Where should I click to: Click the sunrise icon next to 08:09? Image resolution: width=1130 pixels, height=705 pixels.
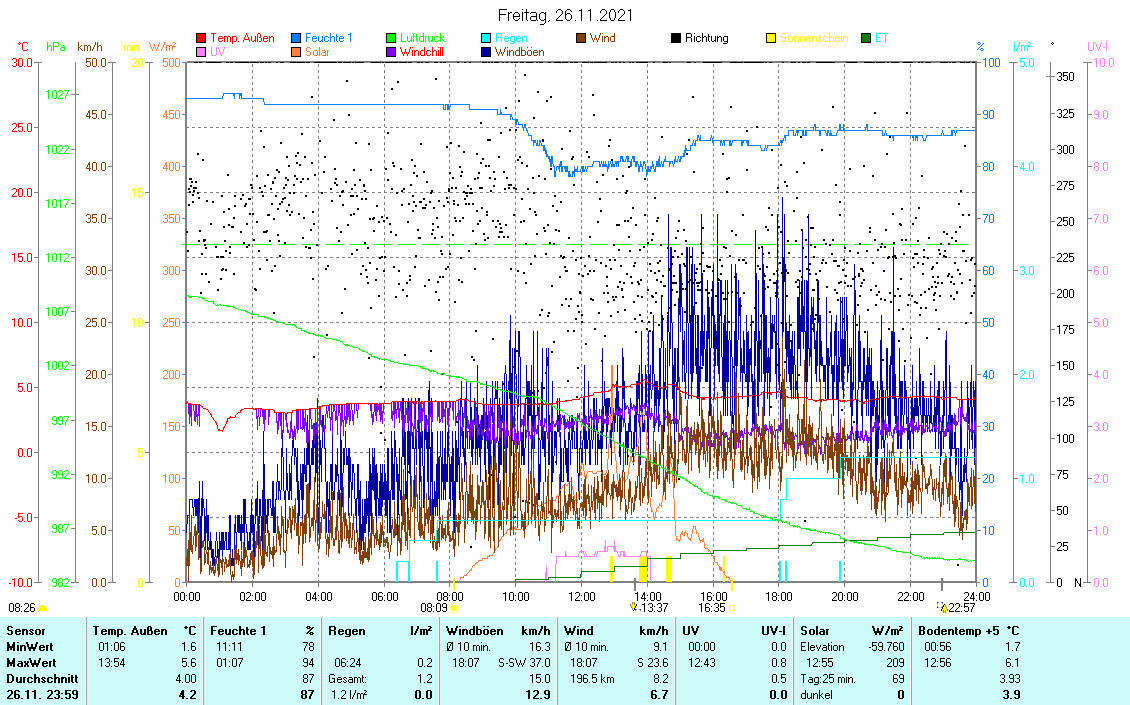(455, 607)
